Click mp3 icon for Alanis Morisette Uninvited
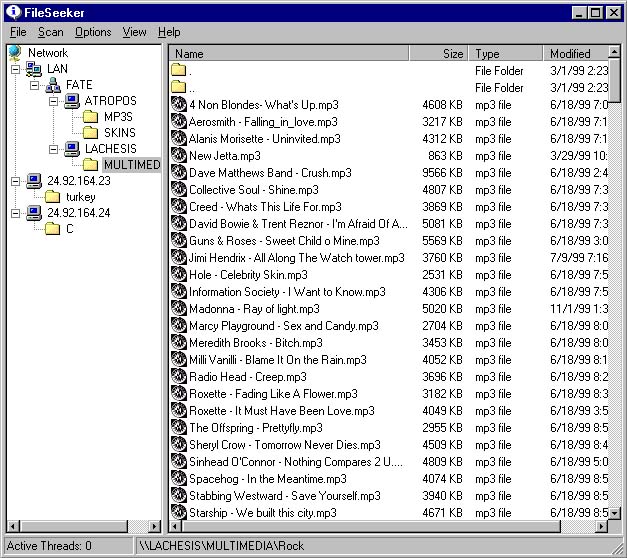This screenshot has height=558, width=627. click(x=179, y=138)
